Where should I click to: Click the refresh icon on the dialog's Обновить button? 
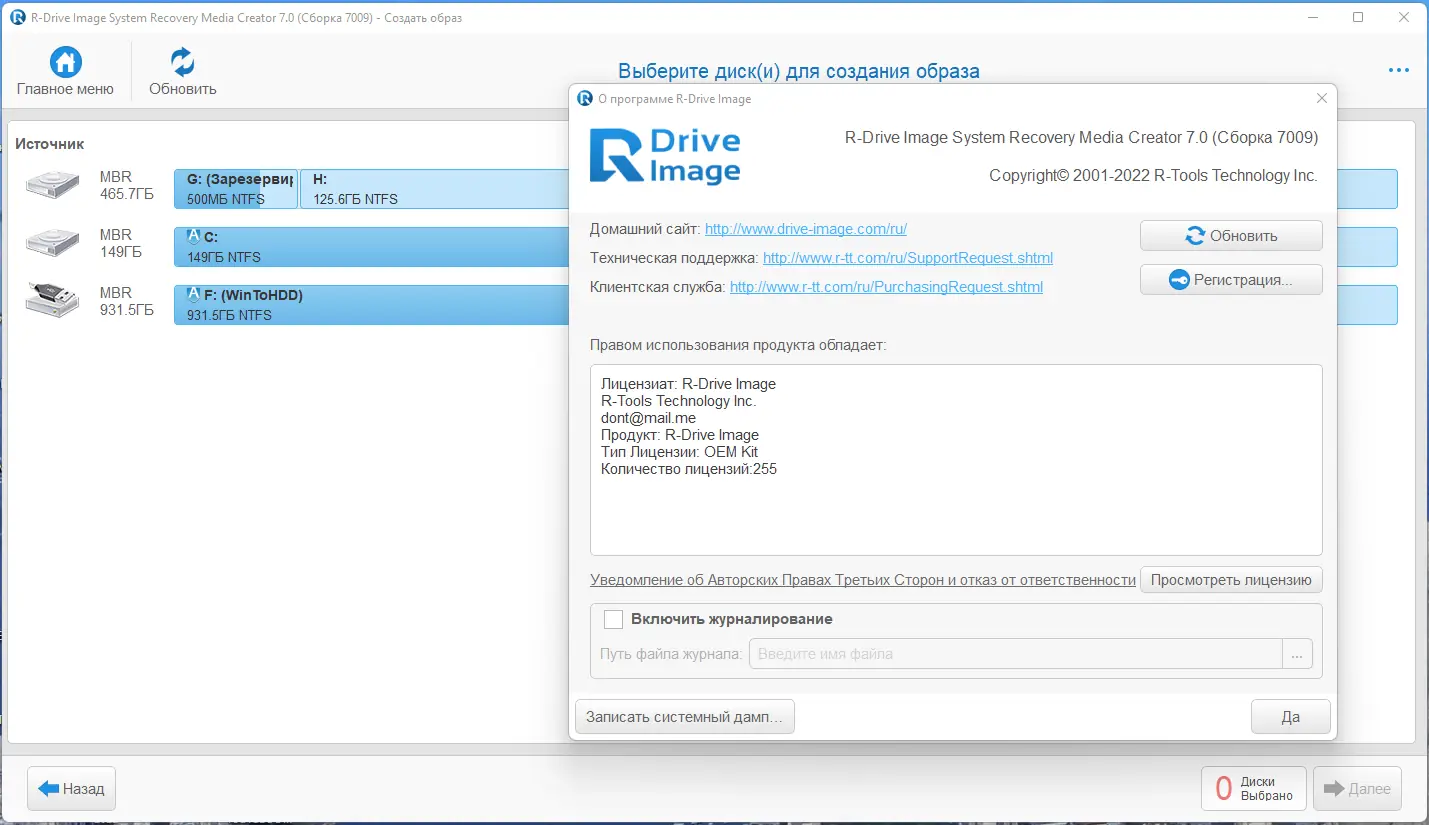[x=1195, y=235]
